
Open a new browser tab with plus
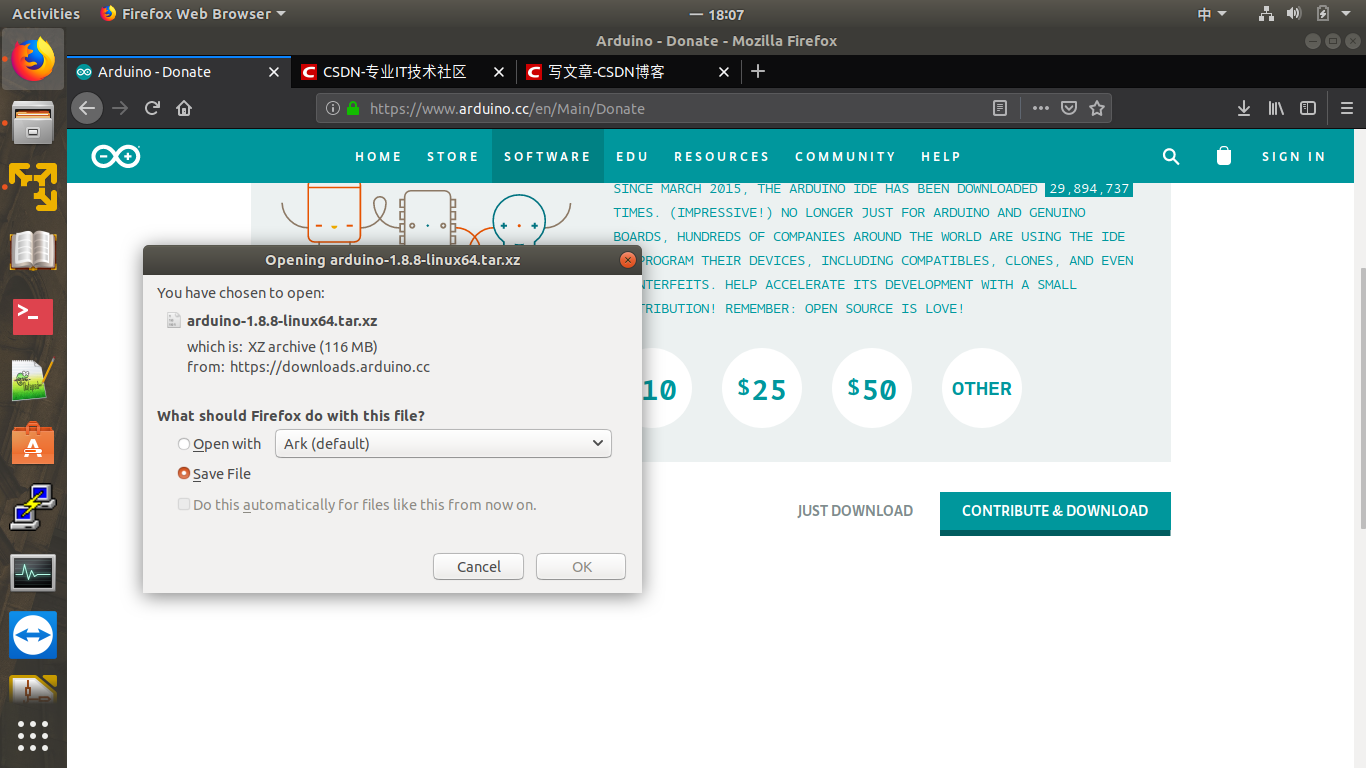758,71
